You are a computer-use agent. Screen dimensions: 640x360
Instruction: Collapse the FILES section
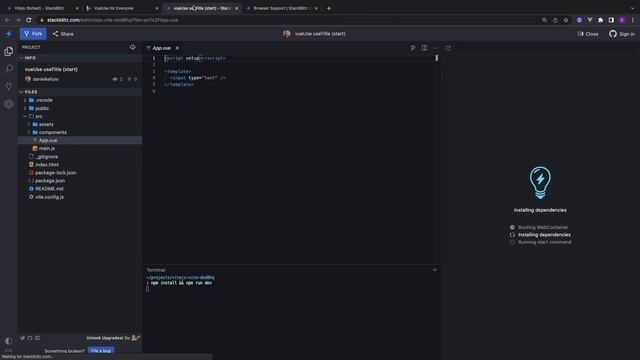tap(21, 92)
